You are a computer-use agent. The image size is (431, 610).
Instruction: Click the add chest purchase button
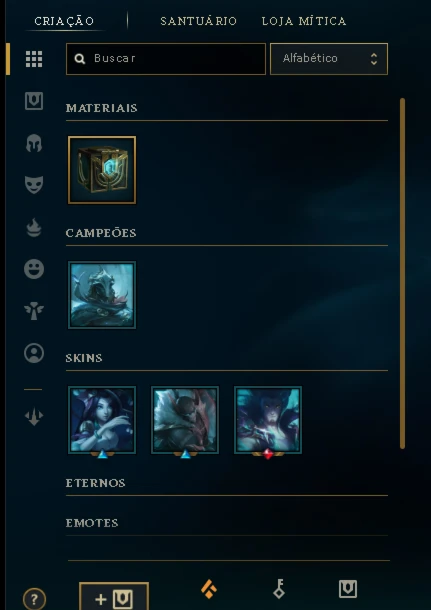pos(114,597)
